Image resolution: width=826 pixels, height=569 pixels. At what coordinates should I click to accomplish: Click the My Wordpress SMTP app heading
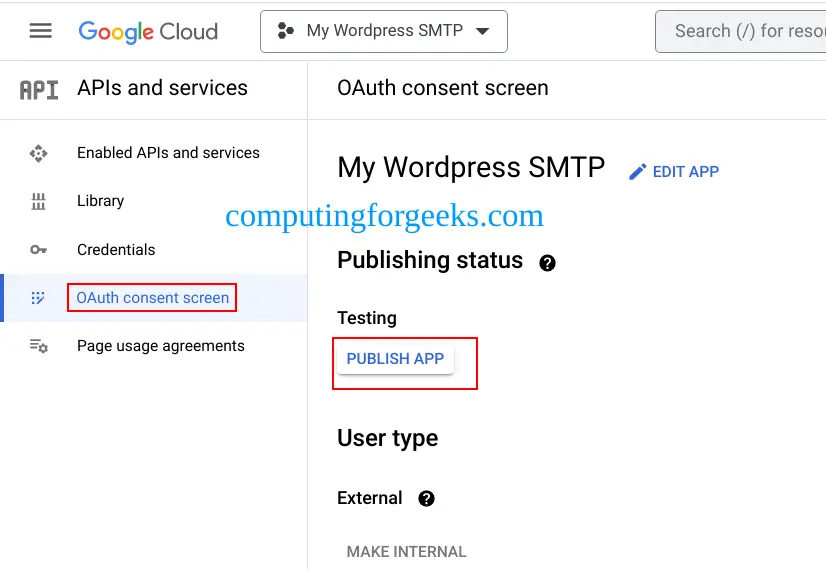(471, 168)
